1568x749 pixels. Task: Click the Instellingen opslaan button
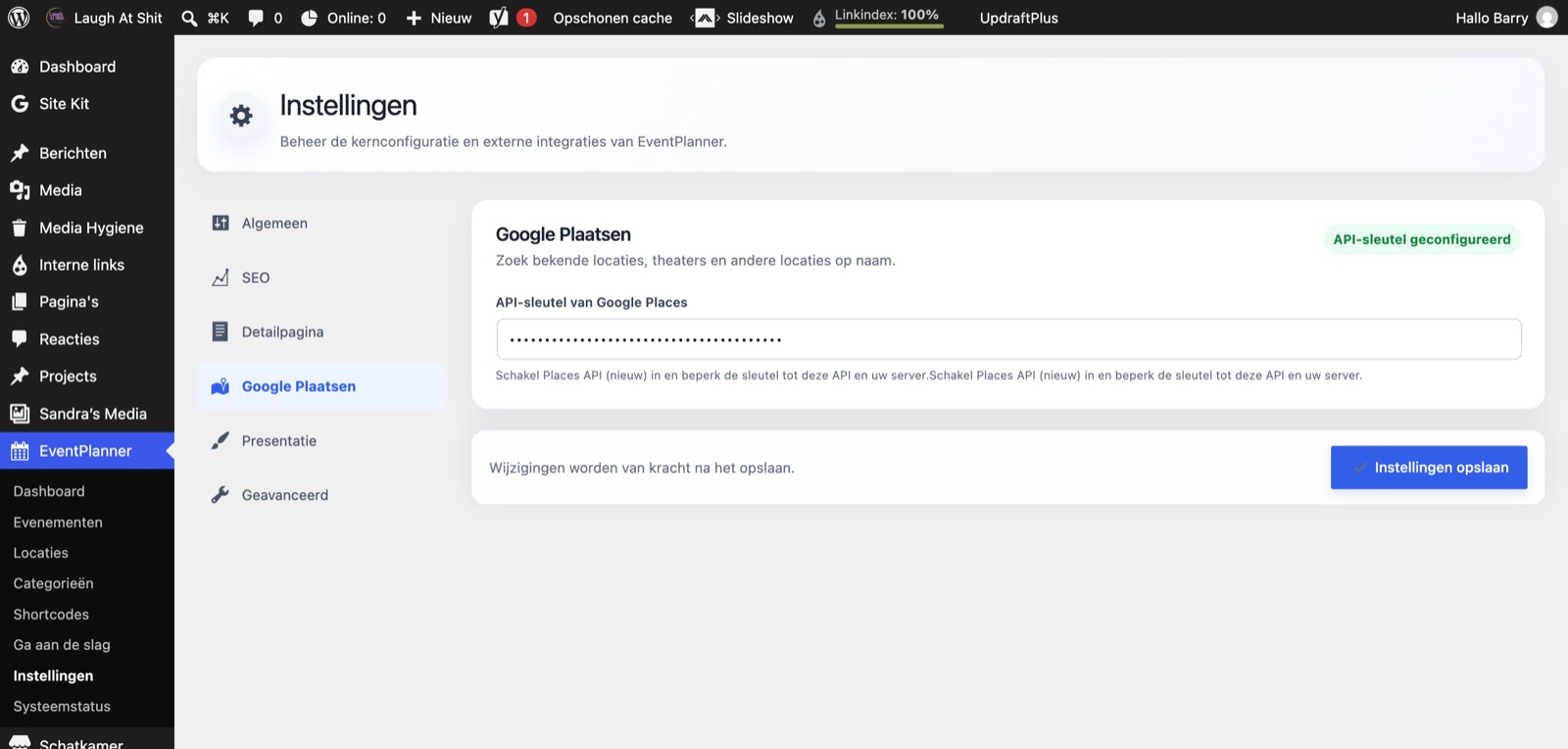[x=1429, y=468]
